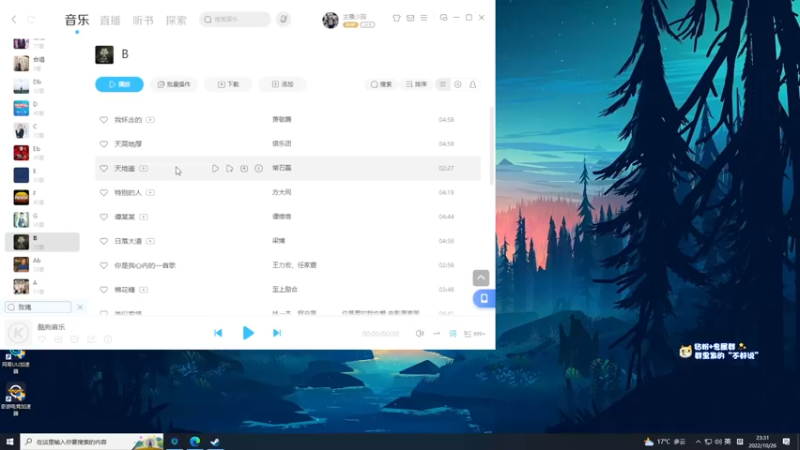Play MV icon for 天地鉴

coord(143,168)
